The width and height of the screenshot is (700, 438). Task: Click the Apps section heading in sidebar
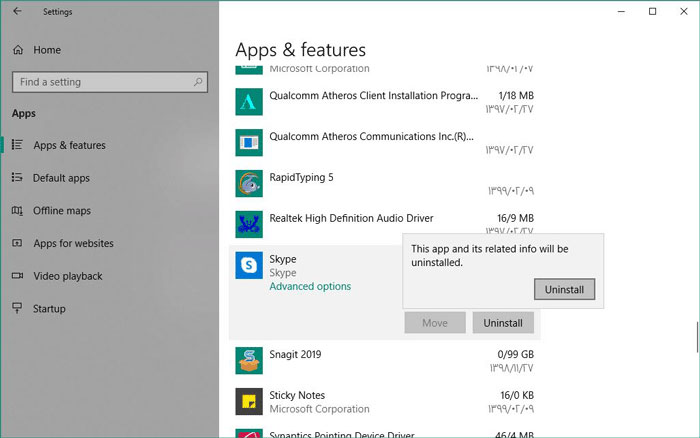click(24, 113)
